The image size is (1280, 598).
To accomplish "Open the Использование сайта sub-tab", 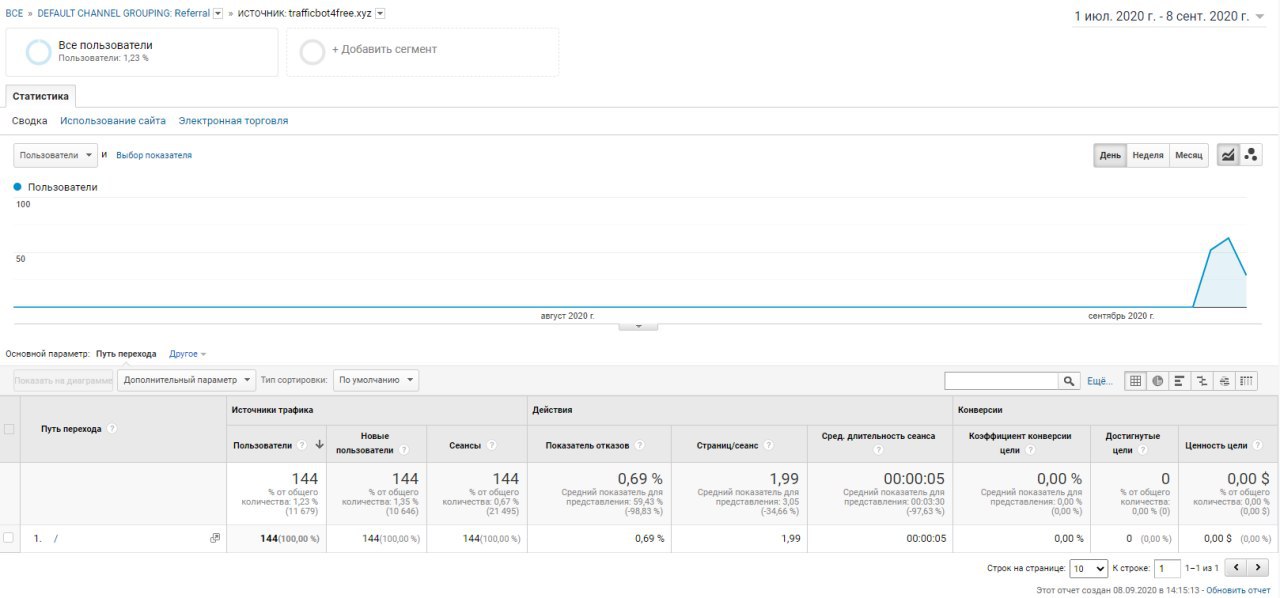I will (x=113, y=121).
